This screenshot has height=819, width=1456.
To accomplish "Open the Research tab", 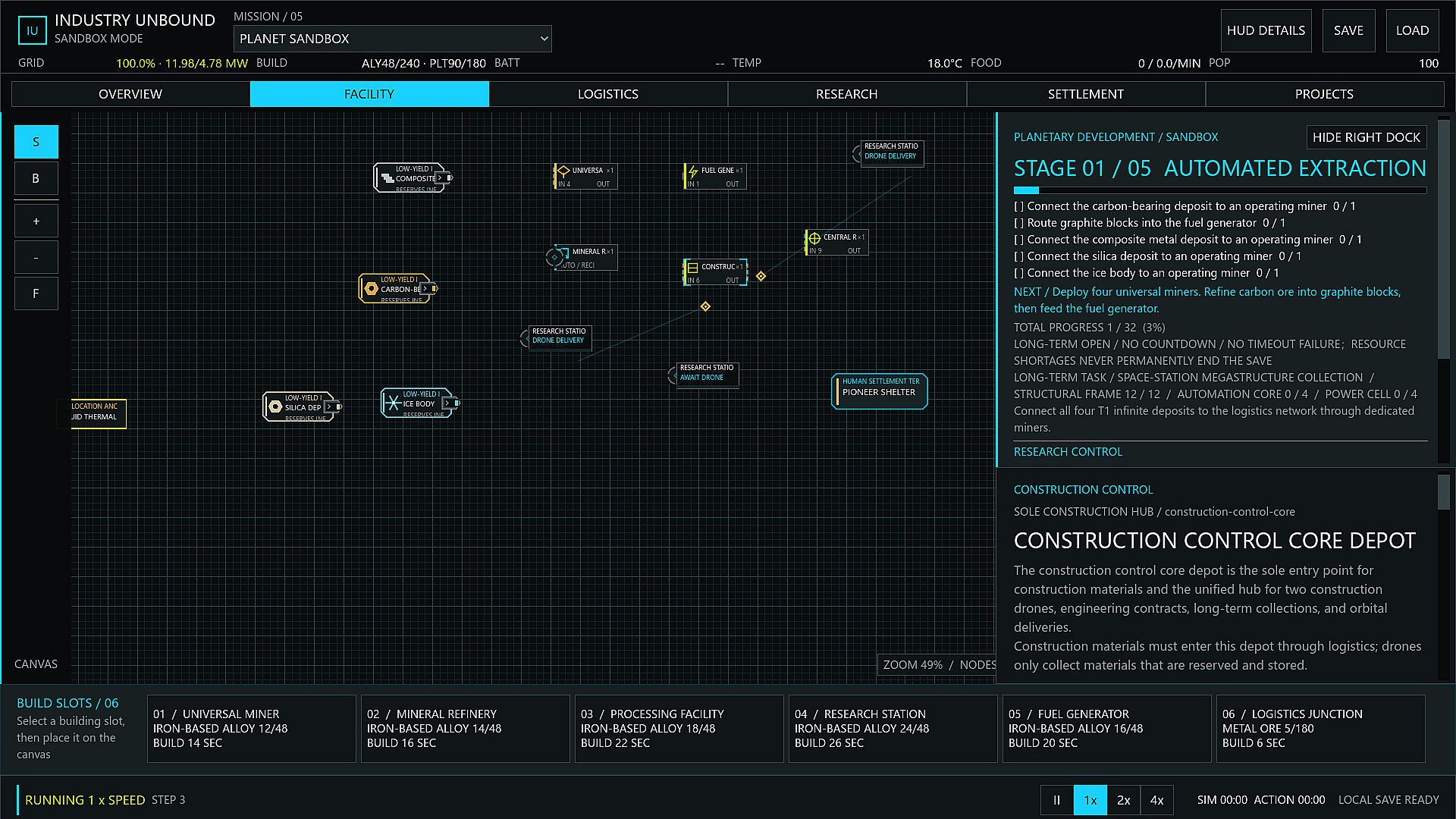I will 847,94.
